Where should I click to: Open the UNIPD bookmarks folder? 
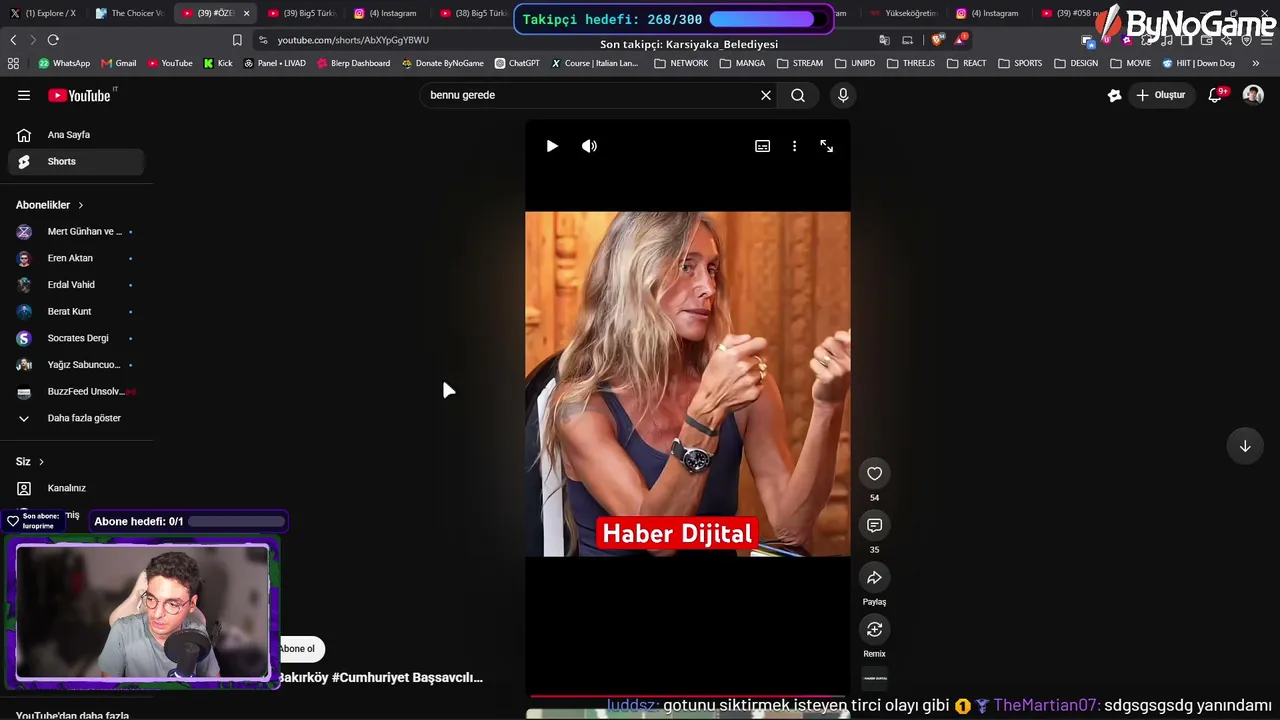[x=854, y=63]
